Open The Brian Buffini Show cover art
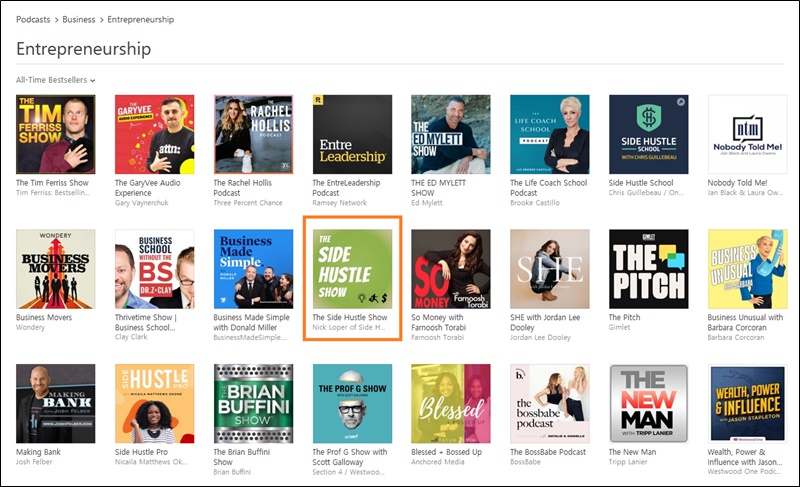Screen dimensions: 800x487 point(254,403)
